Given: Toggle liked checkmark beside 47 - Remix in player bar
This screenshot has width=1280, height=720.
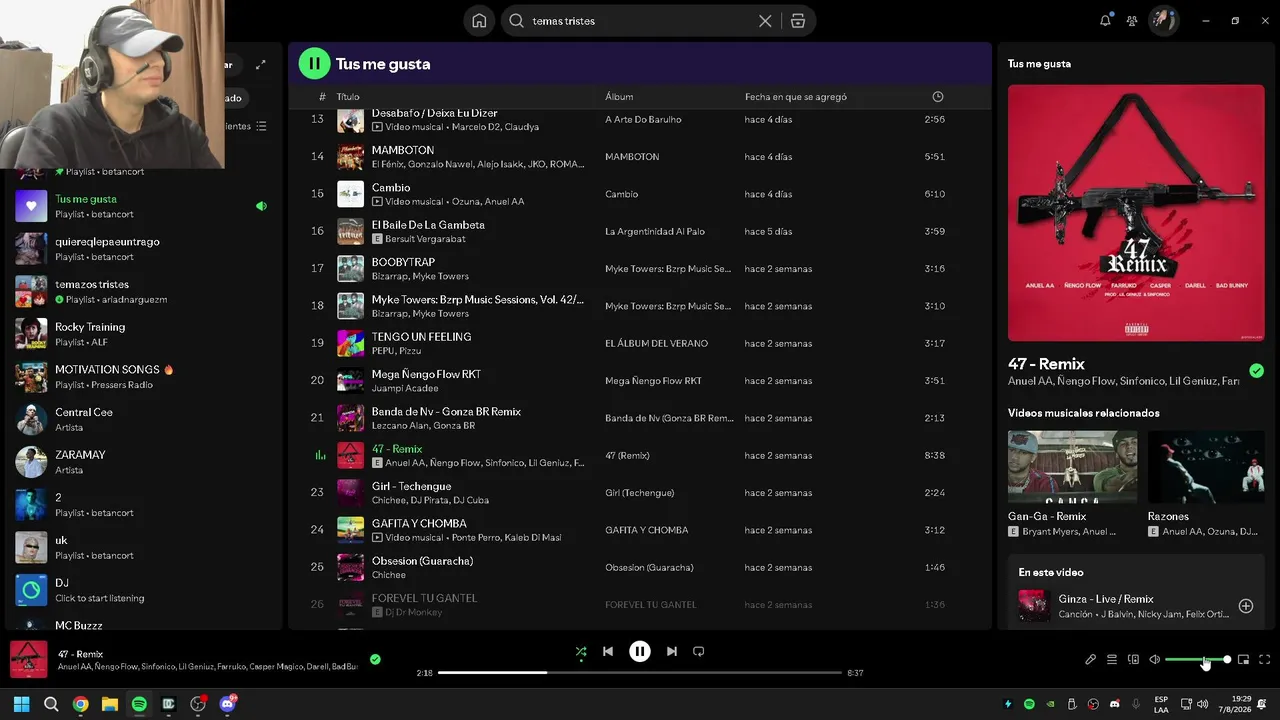Looking at the screenshot, I should click(x=375, y=660).
